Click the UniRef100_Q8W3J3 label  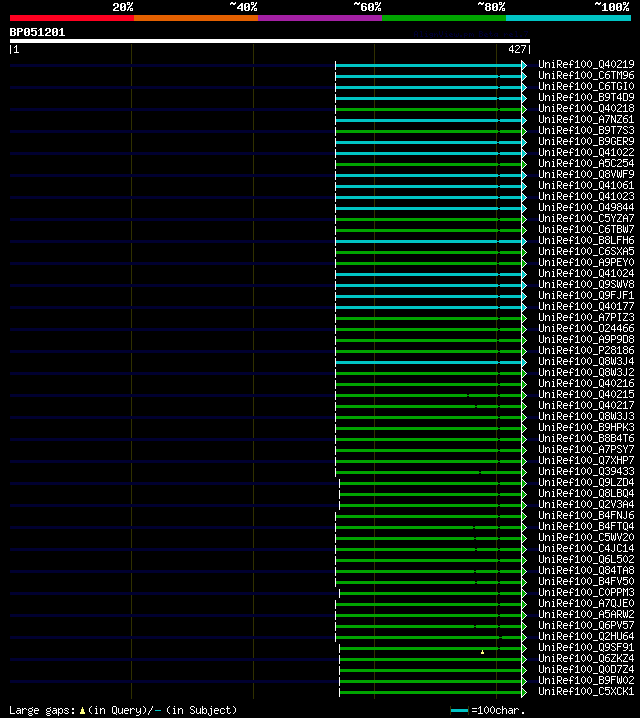[586, 416]
